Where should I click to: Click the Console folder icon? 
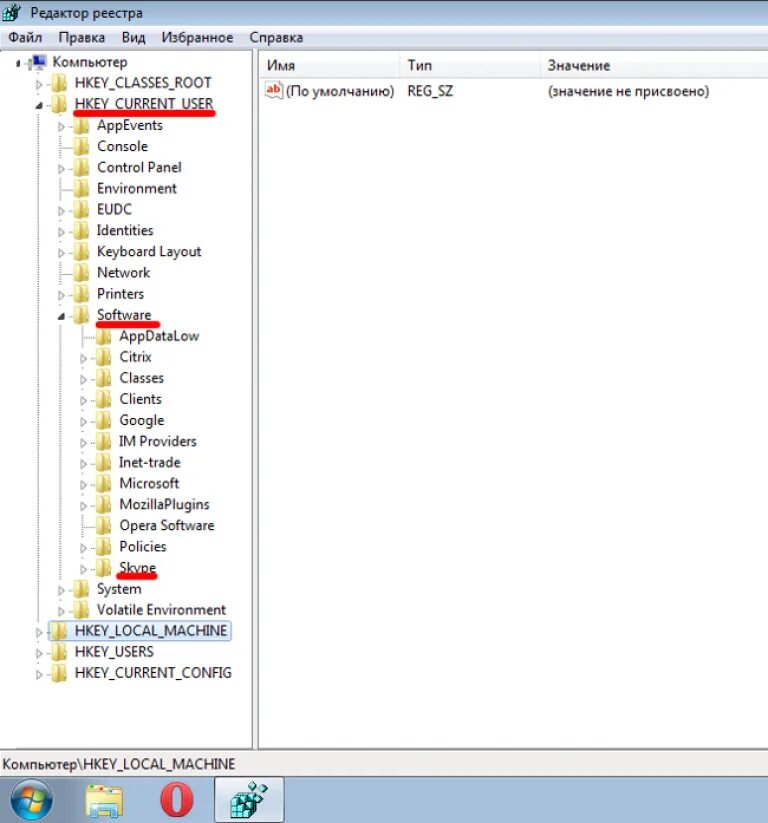[81, 146]
